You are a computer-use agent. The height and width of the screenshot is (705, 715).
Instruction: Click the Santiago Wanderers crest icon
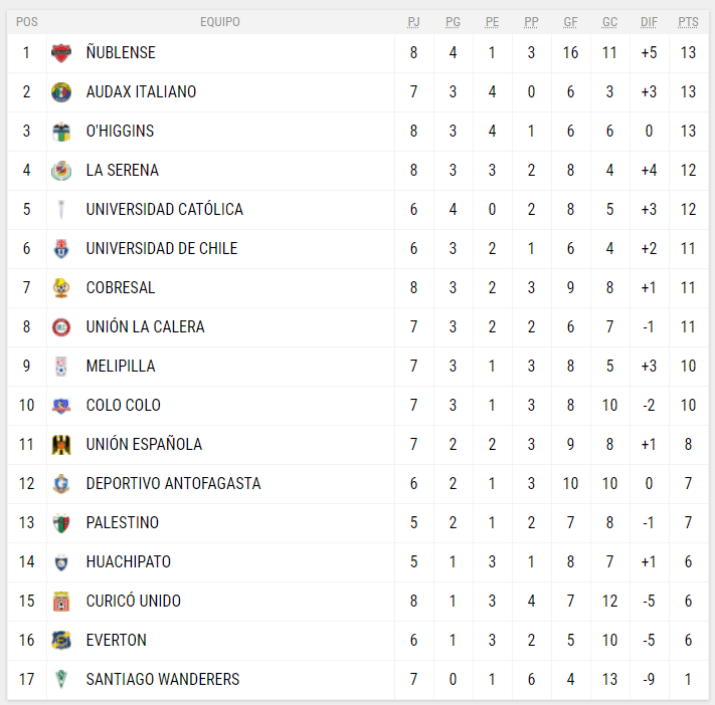click(x=62, y=679)
